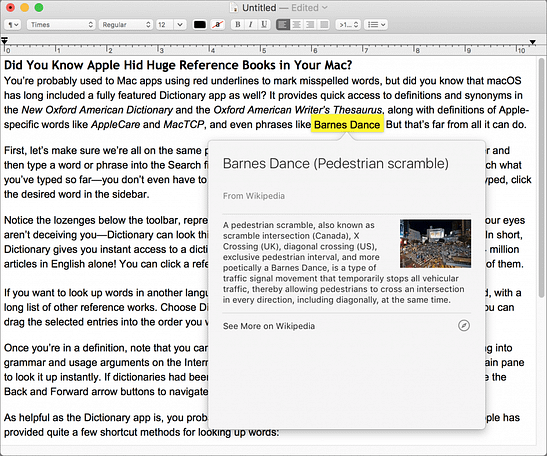Screen dimensions: 547x456
Task: Select center text alignment
Action: (x=296, y=24)
